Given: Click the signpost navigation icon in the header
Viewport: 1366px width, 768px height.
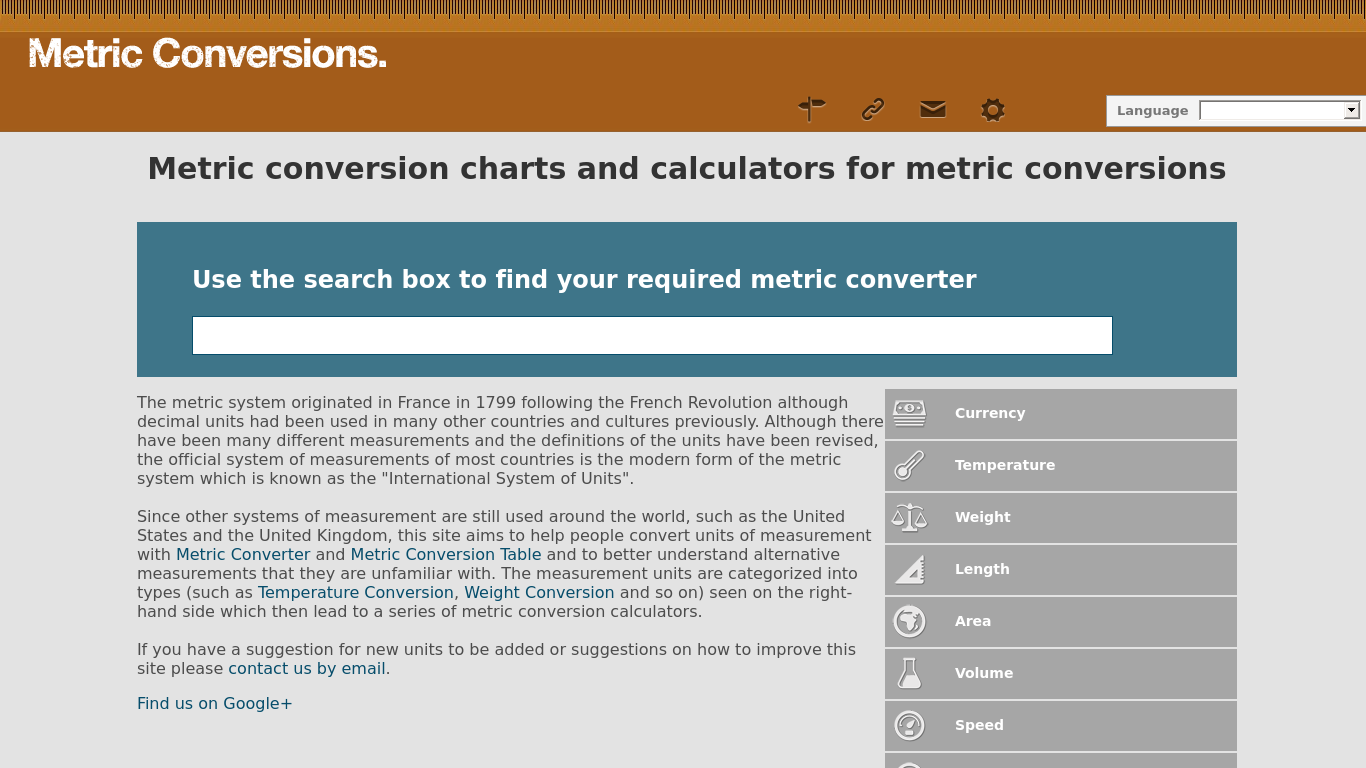Looking at the screenshot, I should click(x=812, y=110).
